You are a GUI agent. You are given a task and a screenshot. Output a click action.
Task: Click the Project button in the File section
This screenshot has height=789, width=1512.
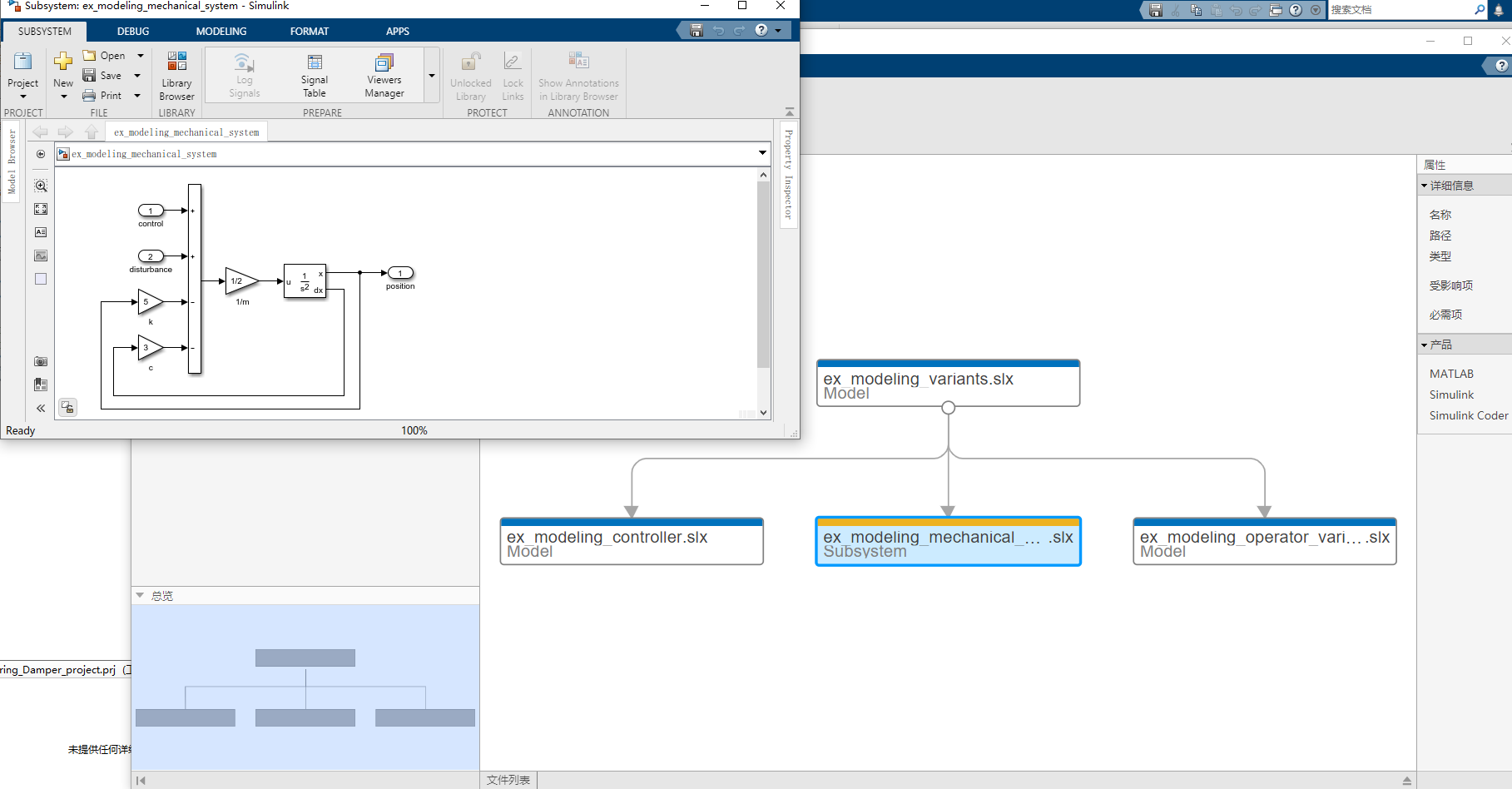click(22, 74)
